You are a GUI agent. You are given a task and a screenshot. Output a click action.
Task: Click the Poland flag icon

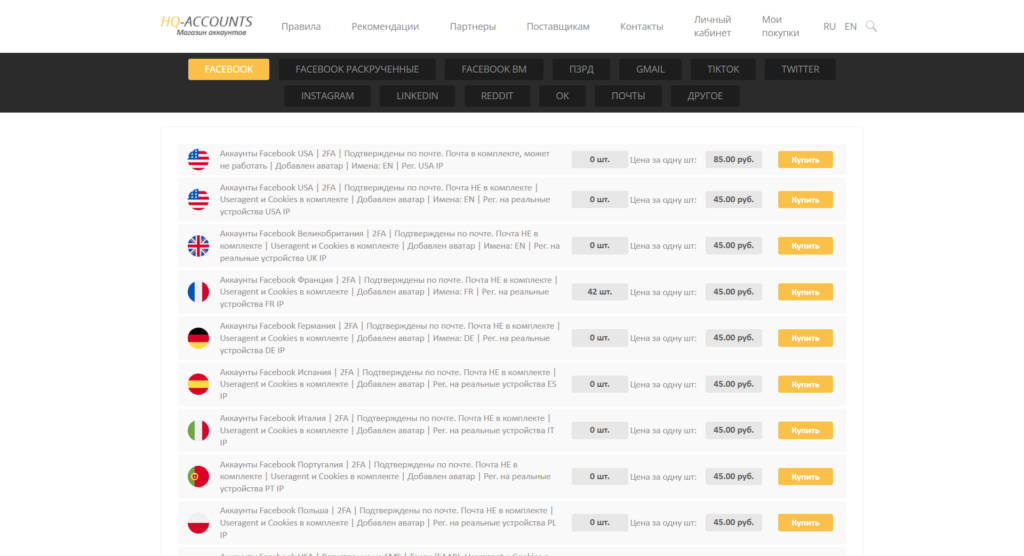click(199, 523)
